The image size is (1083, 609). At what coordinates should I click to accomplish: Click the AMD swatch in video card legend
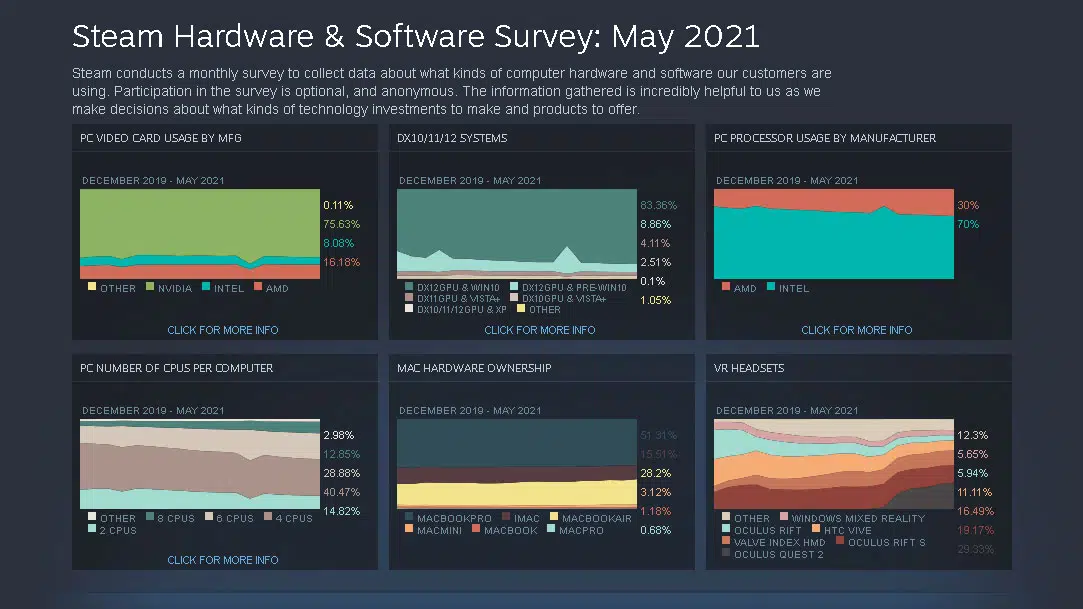coord(258,287)
